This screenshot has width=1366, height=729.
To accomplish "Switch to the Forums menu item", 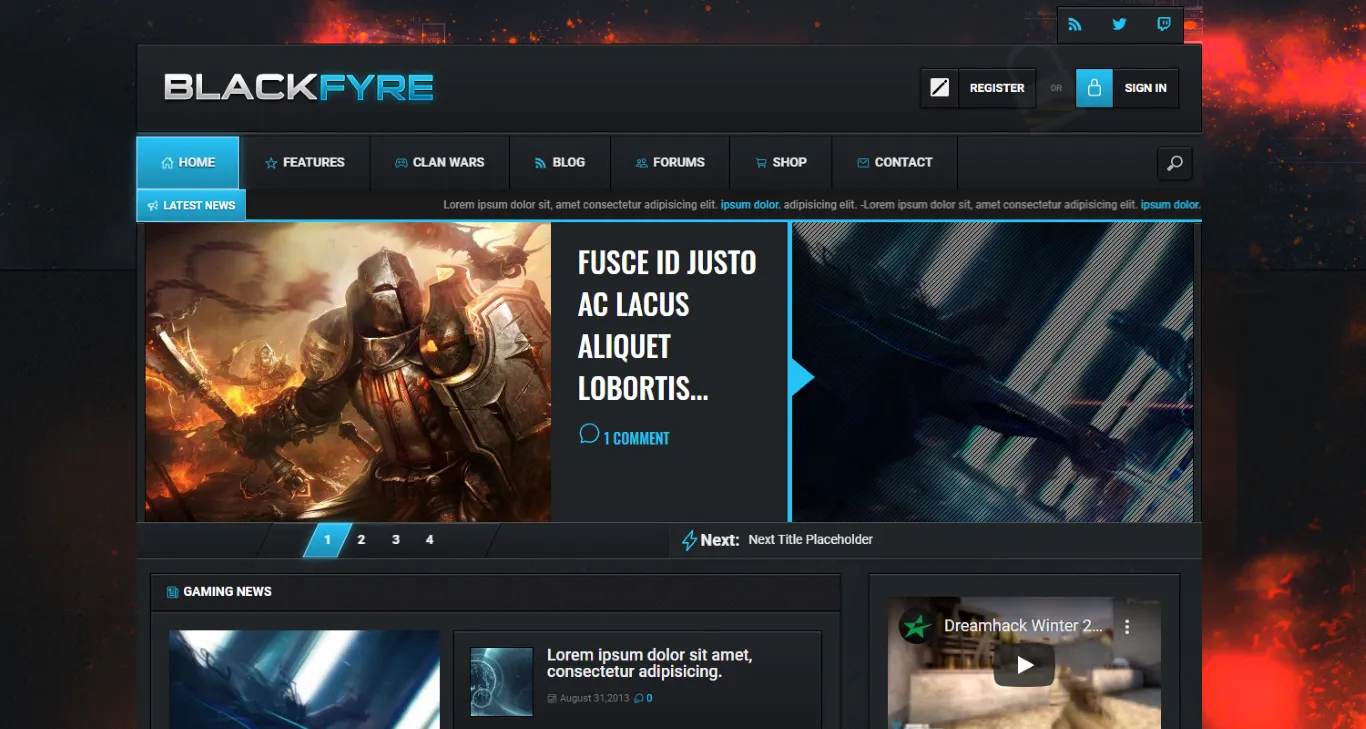I will (x=670, y=162).
